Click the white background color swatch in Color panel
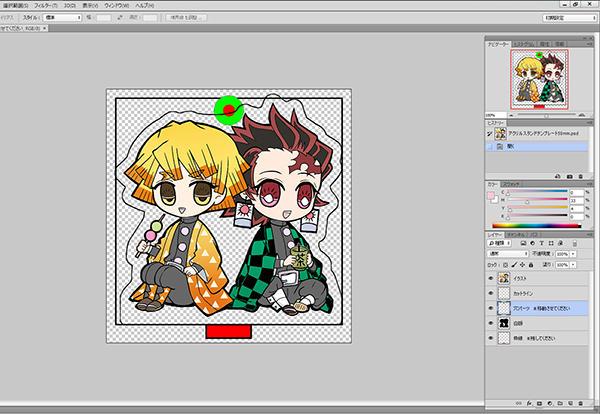Image resolution: width=600 pixels, height=414 pixels. tap(496, 200)
